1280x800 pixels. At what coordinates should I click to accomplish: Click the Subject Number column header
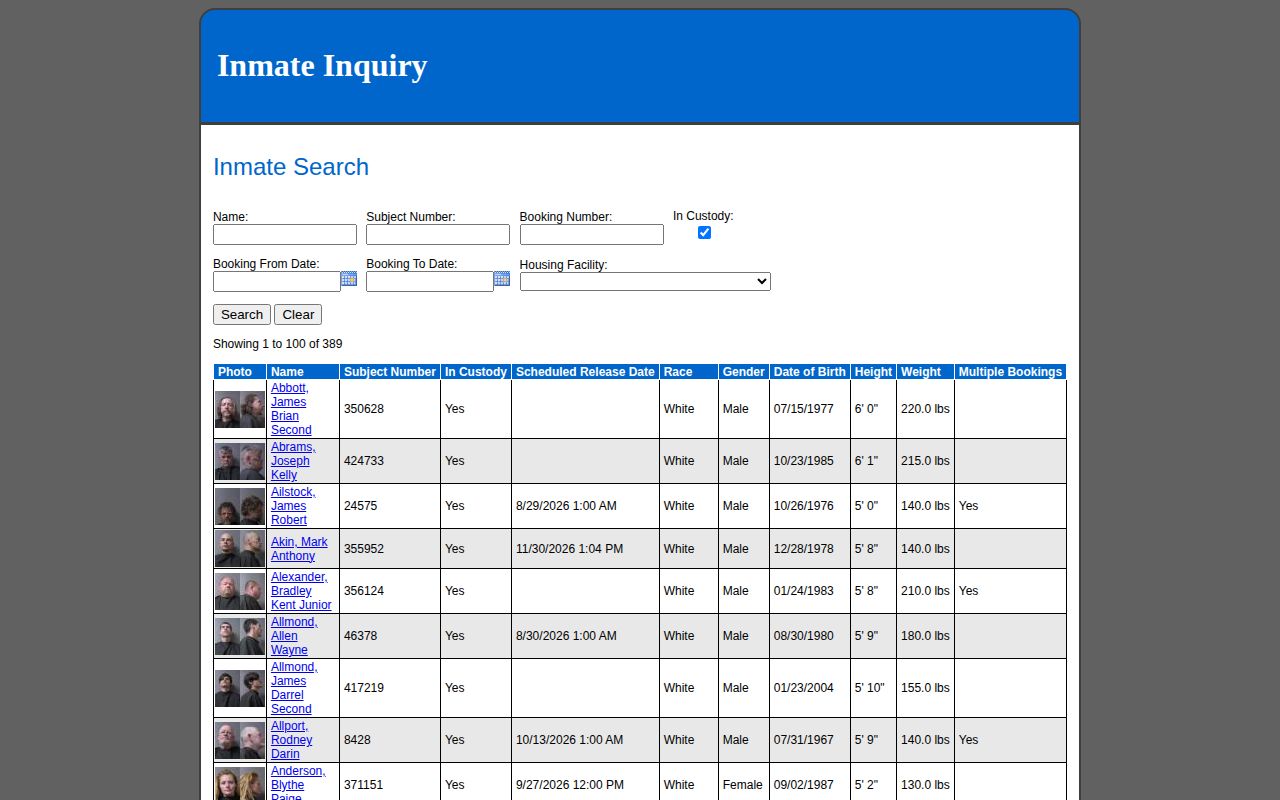coord(390,372)
